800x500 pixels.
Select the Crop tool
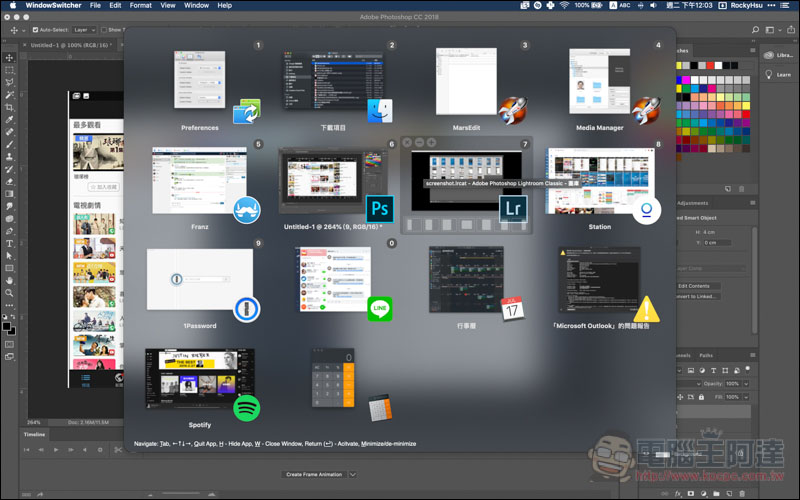(x=9, y=107)
